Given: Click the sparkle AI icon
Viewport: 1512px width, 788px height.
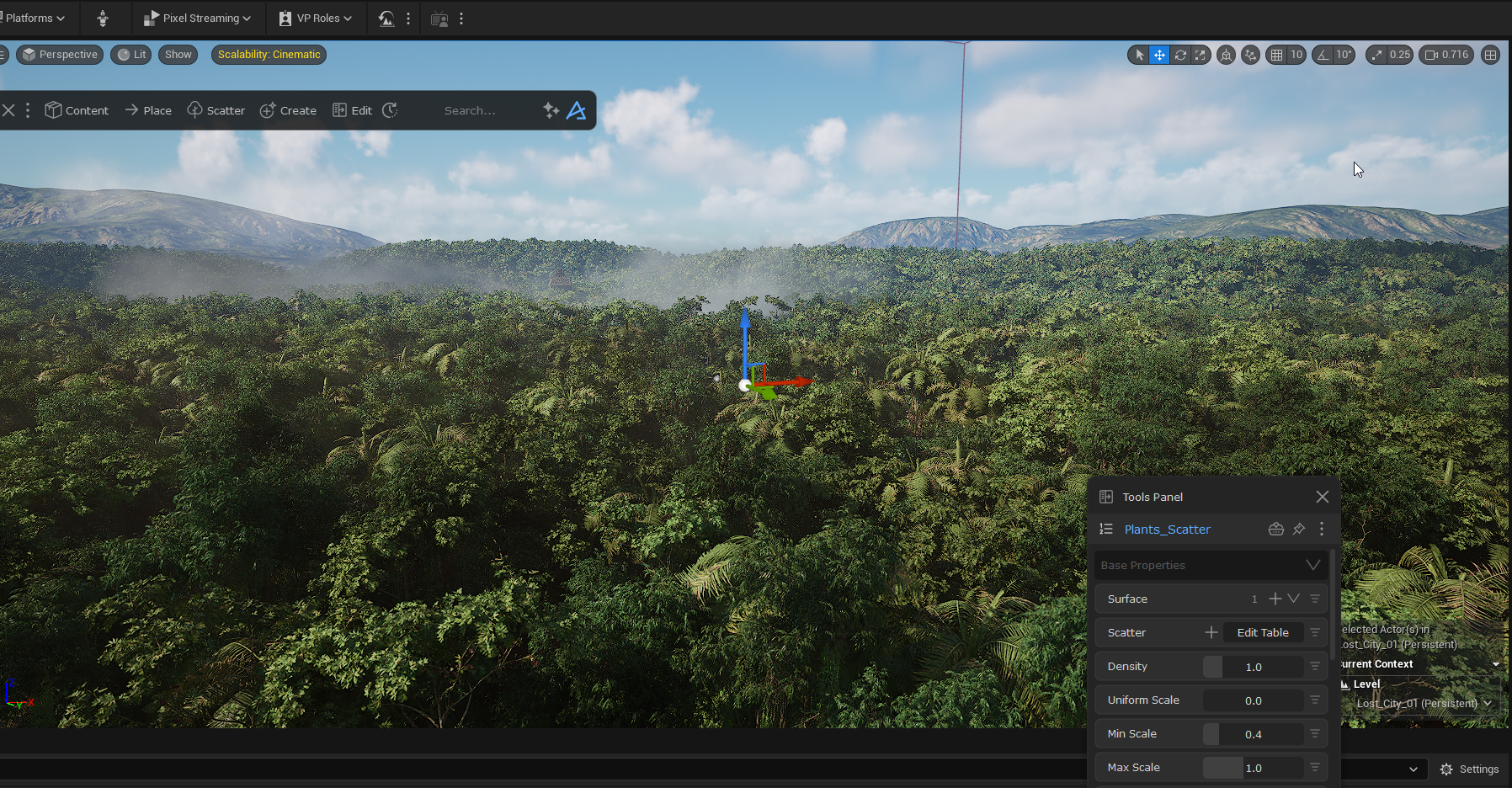Looking at the screenshot, I should tap(551, 110).
